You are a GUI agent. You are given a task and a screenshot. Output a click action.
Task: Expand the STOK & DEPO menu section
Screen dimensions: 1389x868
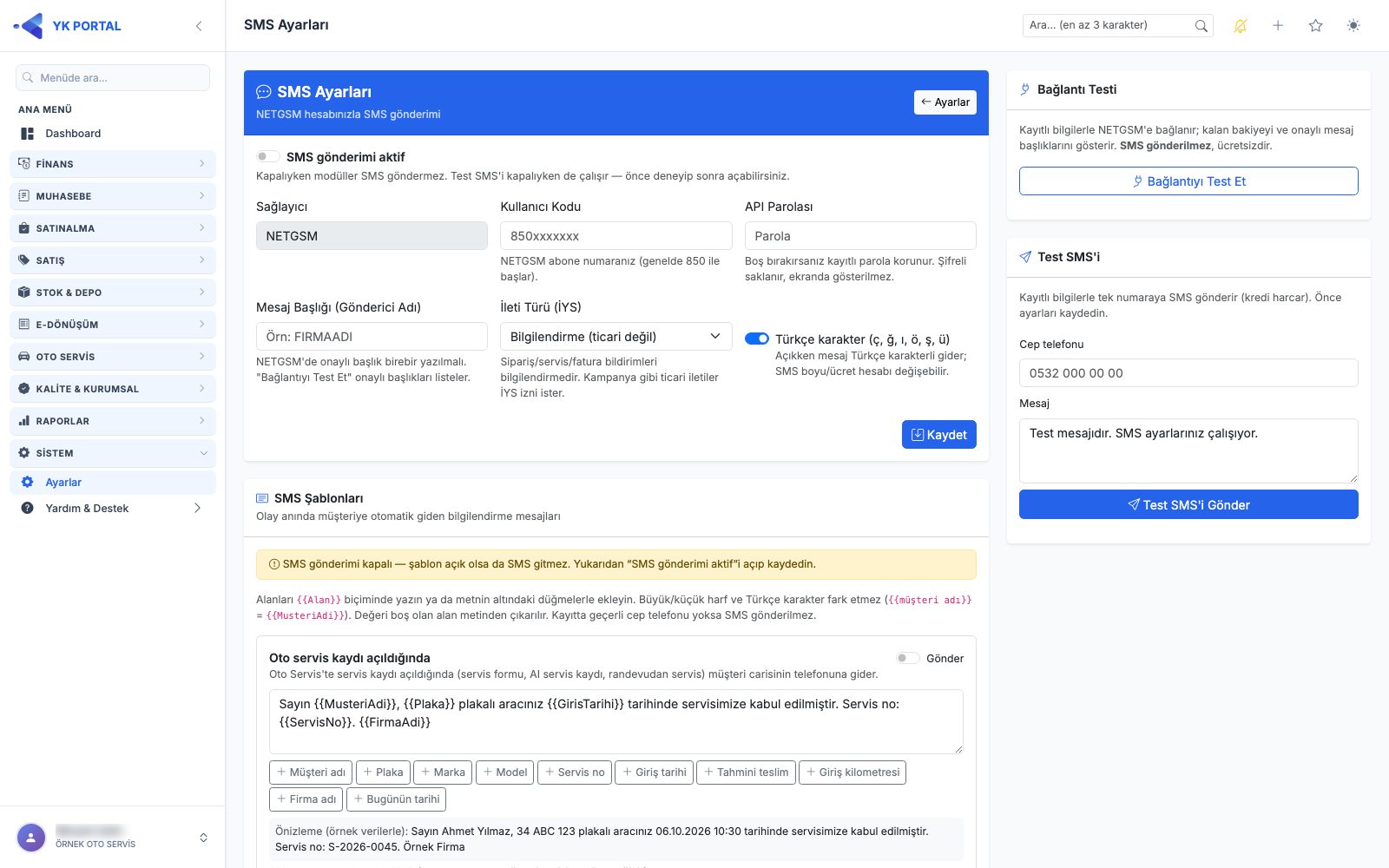click(113, 293)
